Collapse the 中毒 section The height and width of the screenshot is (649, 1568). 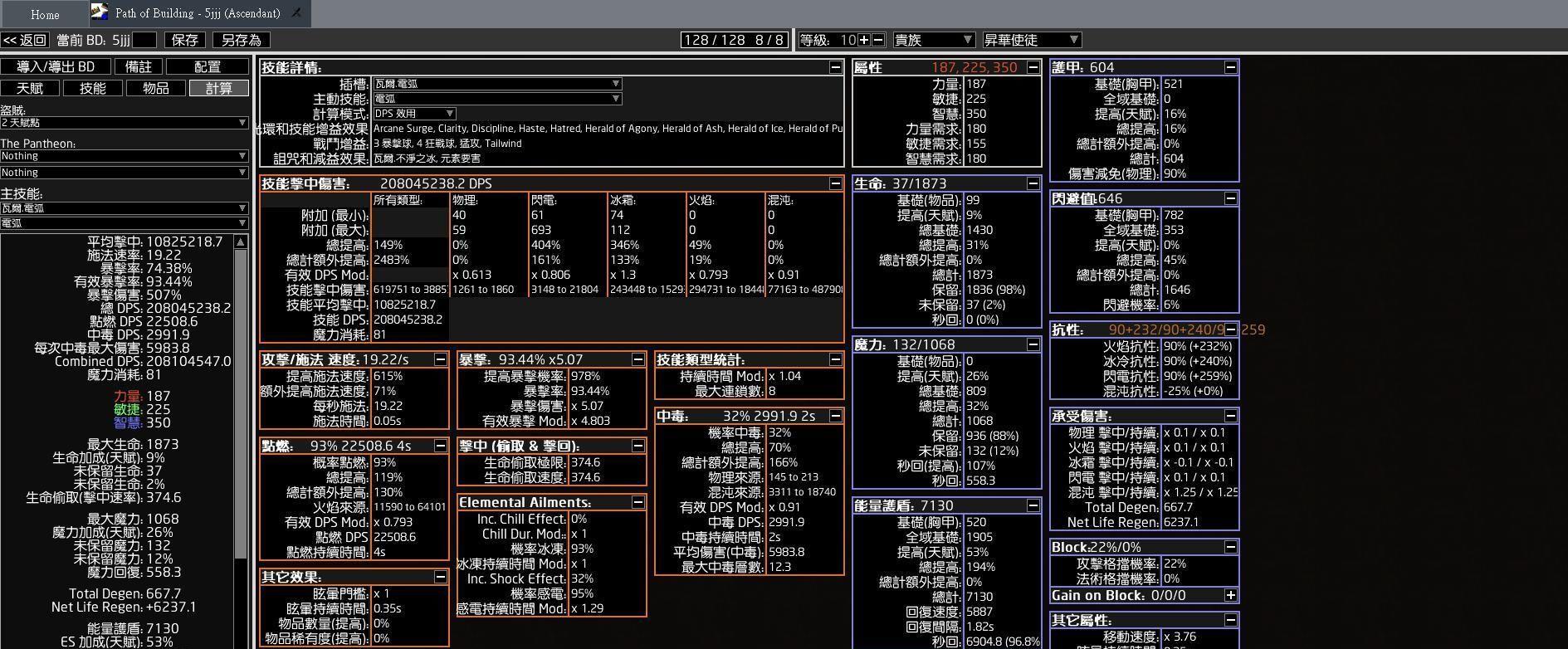835,416
